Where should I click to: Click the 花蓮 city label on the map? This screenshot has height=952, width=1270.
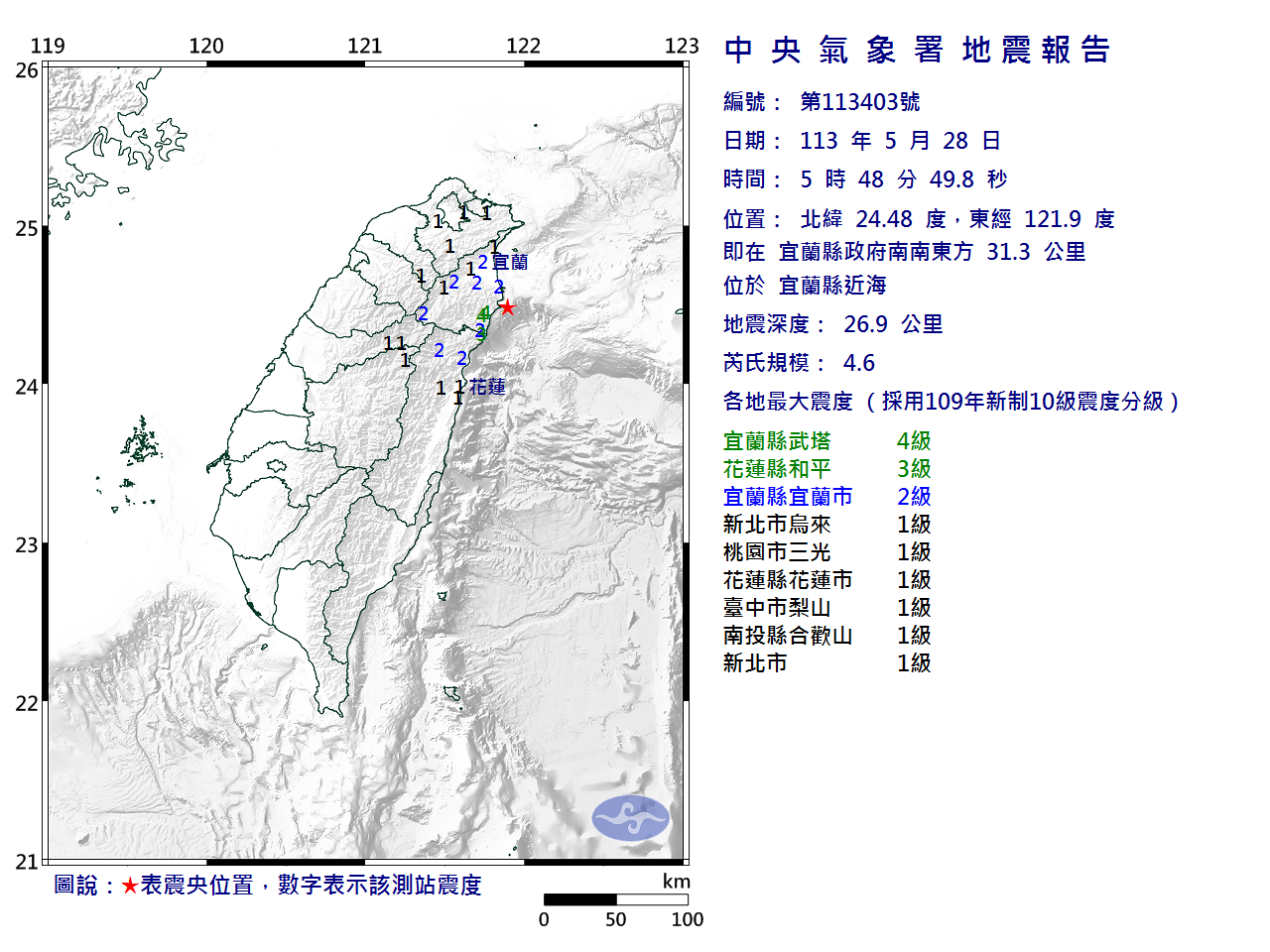[487, 387]
